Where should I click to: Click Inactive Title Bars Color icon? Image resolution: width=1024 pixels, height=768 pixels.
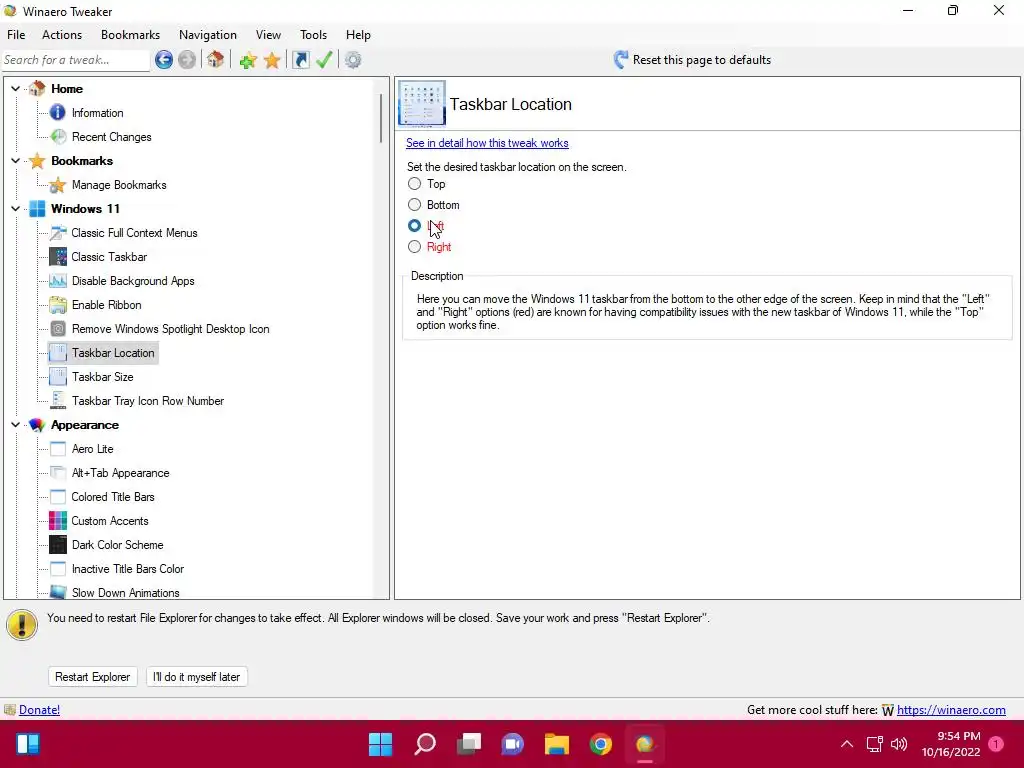[57, 569]
